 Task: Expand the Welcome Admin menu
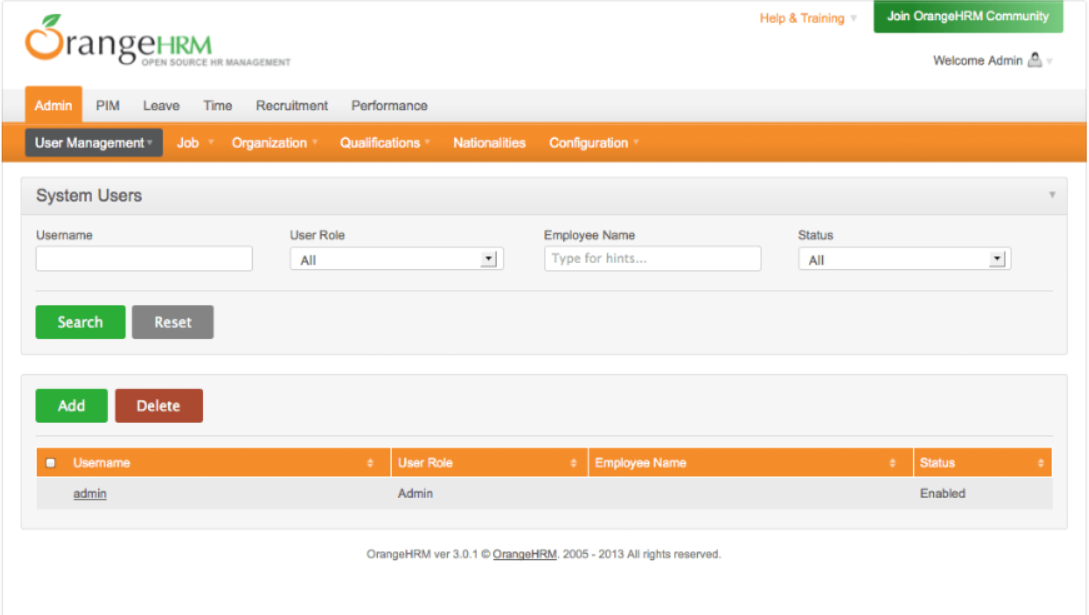[1051, 60]
